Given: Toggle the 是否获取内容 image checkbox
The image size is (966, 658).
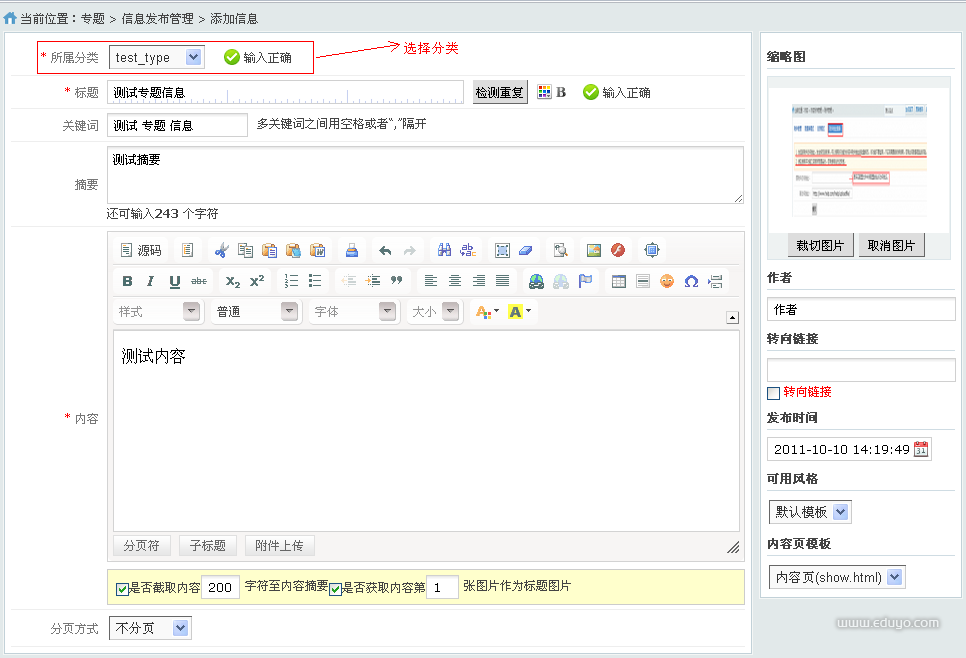Looking at the screenshot, I should point(335,588).
